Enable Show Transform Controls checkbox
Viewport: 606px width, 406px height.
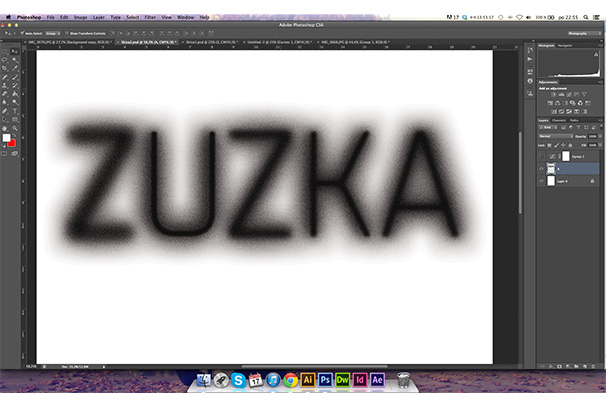pyautogui.click(x=69, y=32)
